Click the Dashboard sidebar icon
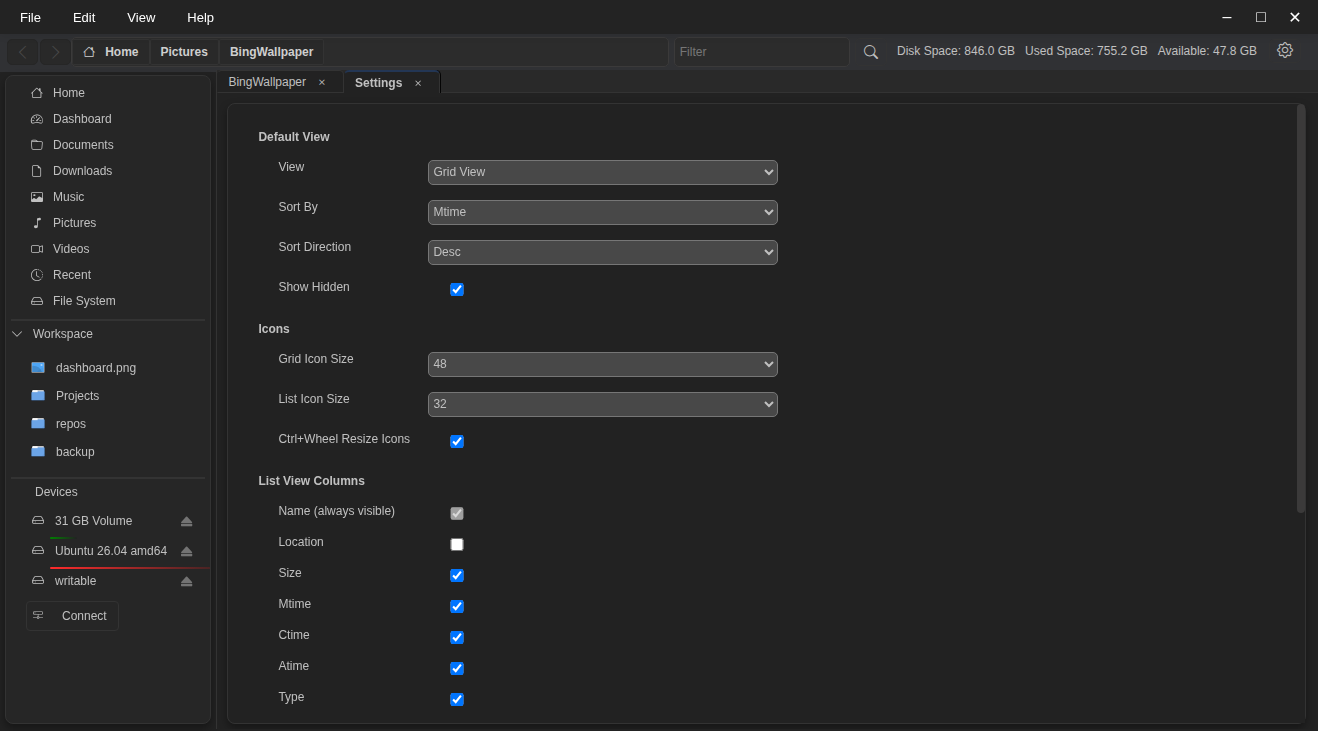1318x731 pixels. [37, 119]
